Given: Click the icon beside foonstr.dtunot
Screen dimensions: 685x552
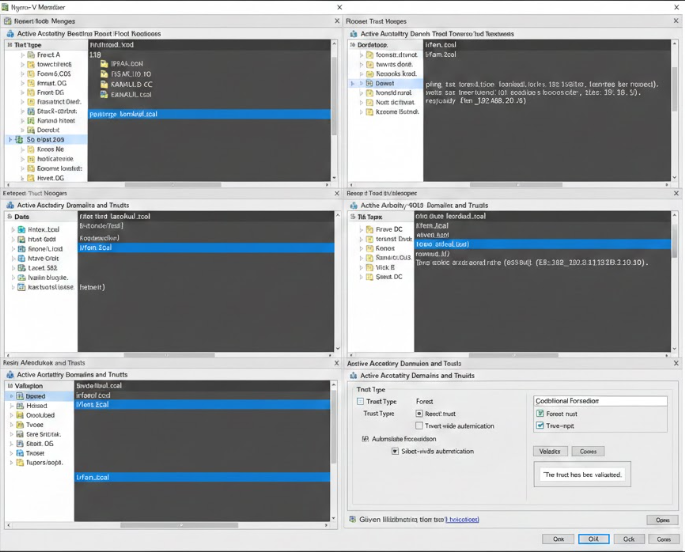Looking at the screenshot, I should (370, 55).
